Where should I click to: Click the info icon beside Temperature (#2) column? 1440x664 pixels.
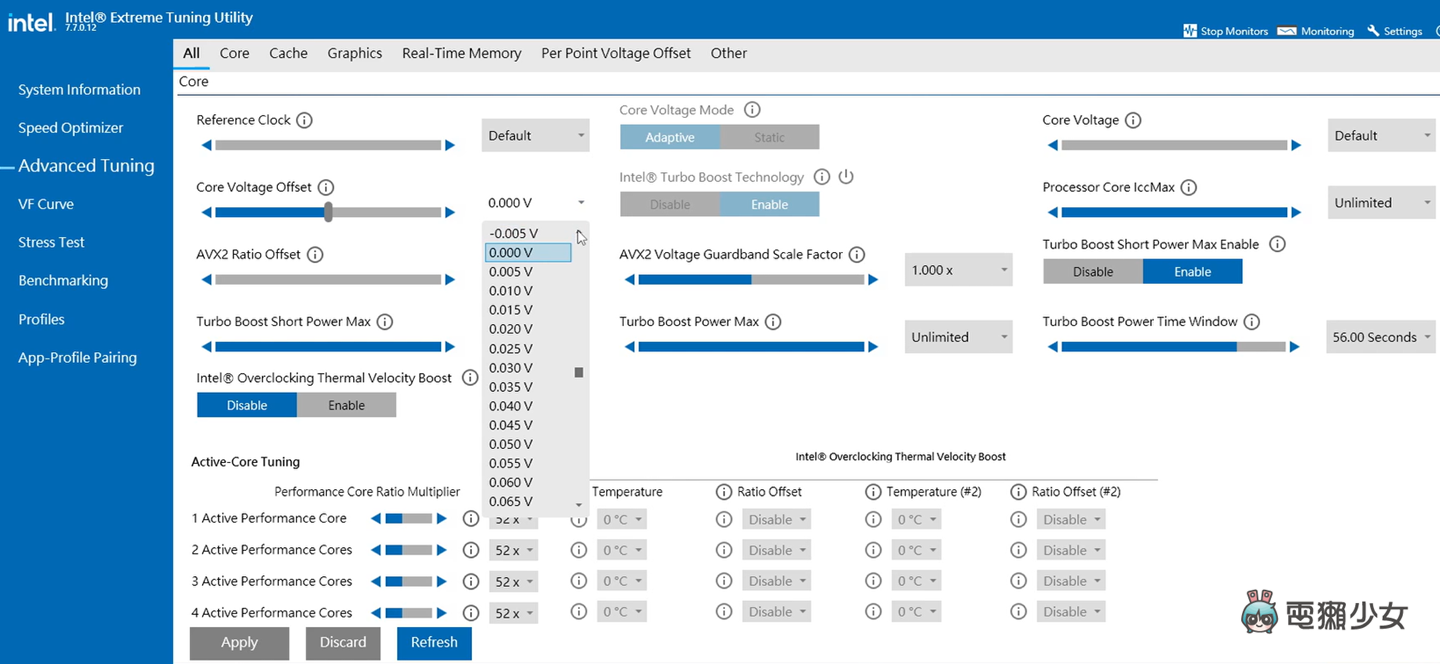click(x=873, y=492)
